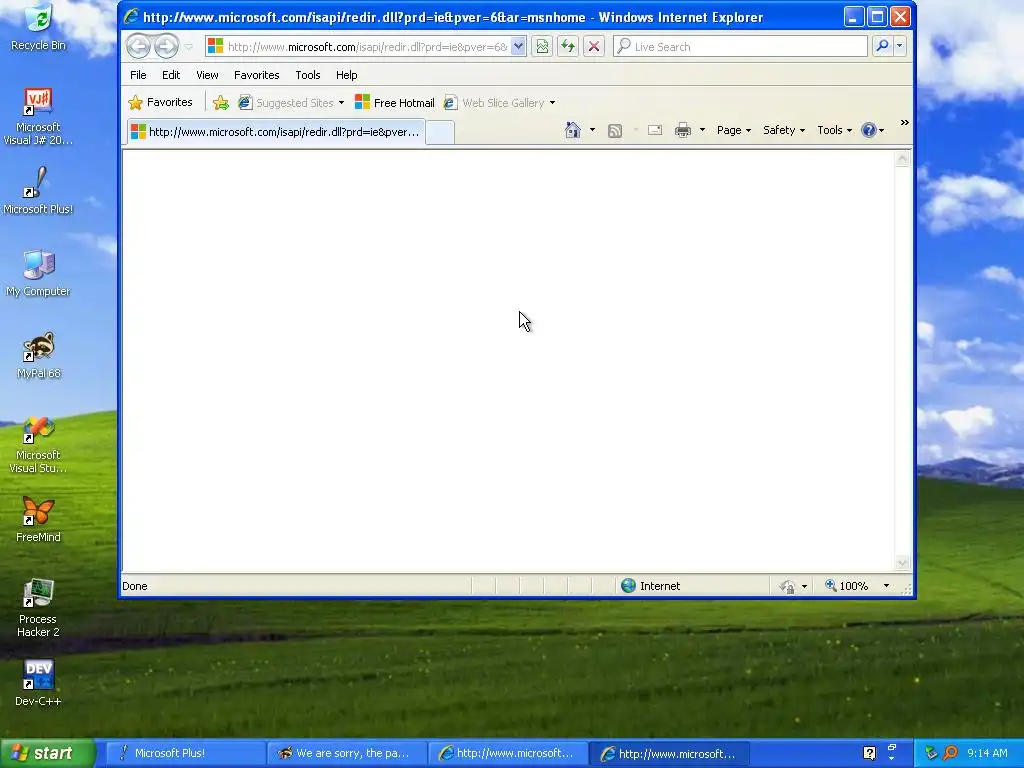Click the 100% zoom level button
This screenshot has width=1024, height=768.
846,586
